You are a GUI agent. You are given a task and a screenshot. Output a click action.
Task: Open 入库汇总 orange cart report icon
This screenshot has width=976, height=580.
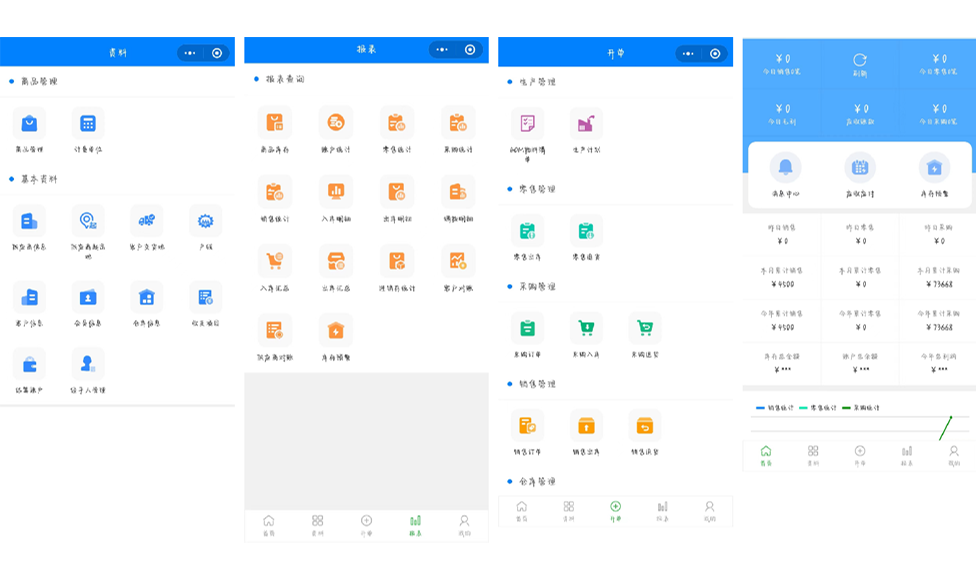click(x=274, y=261)
